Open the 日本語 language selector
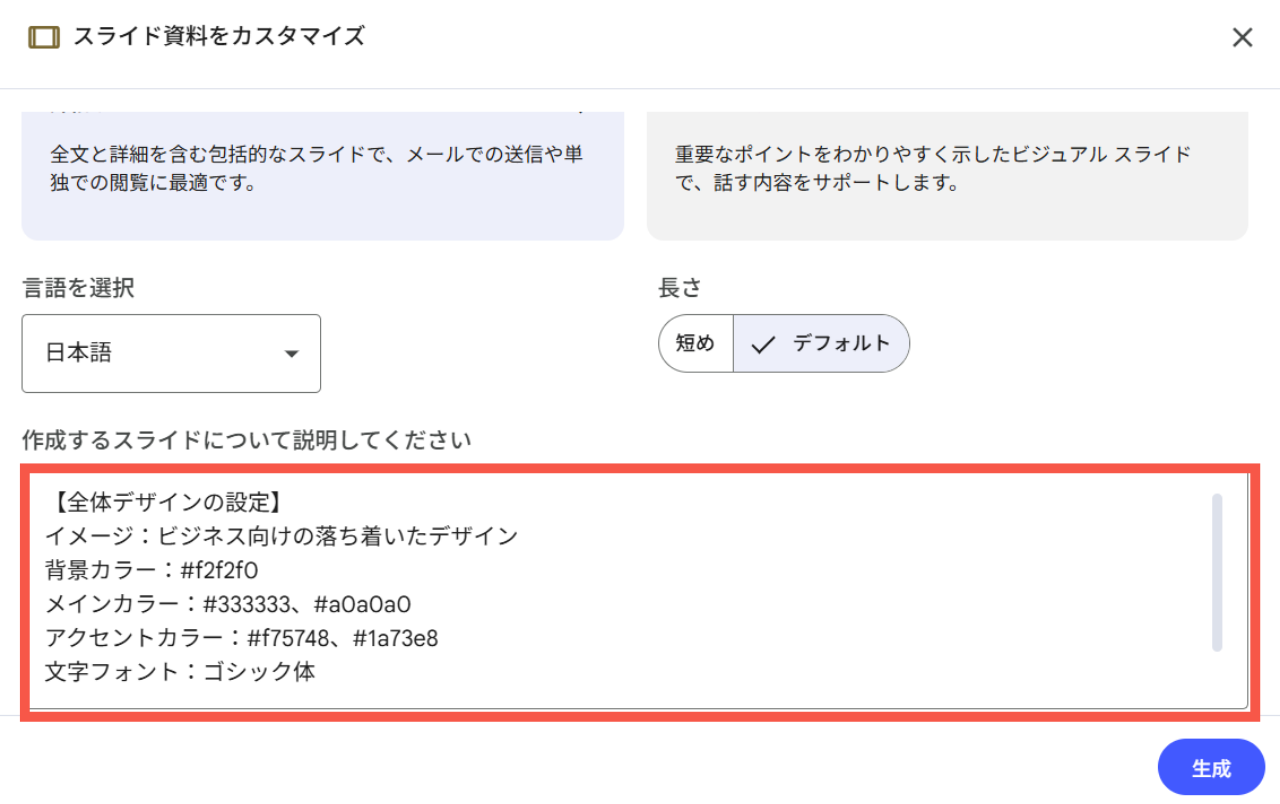 pos(171,354)
